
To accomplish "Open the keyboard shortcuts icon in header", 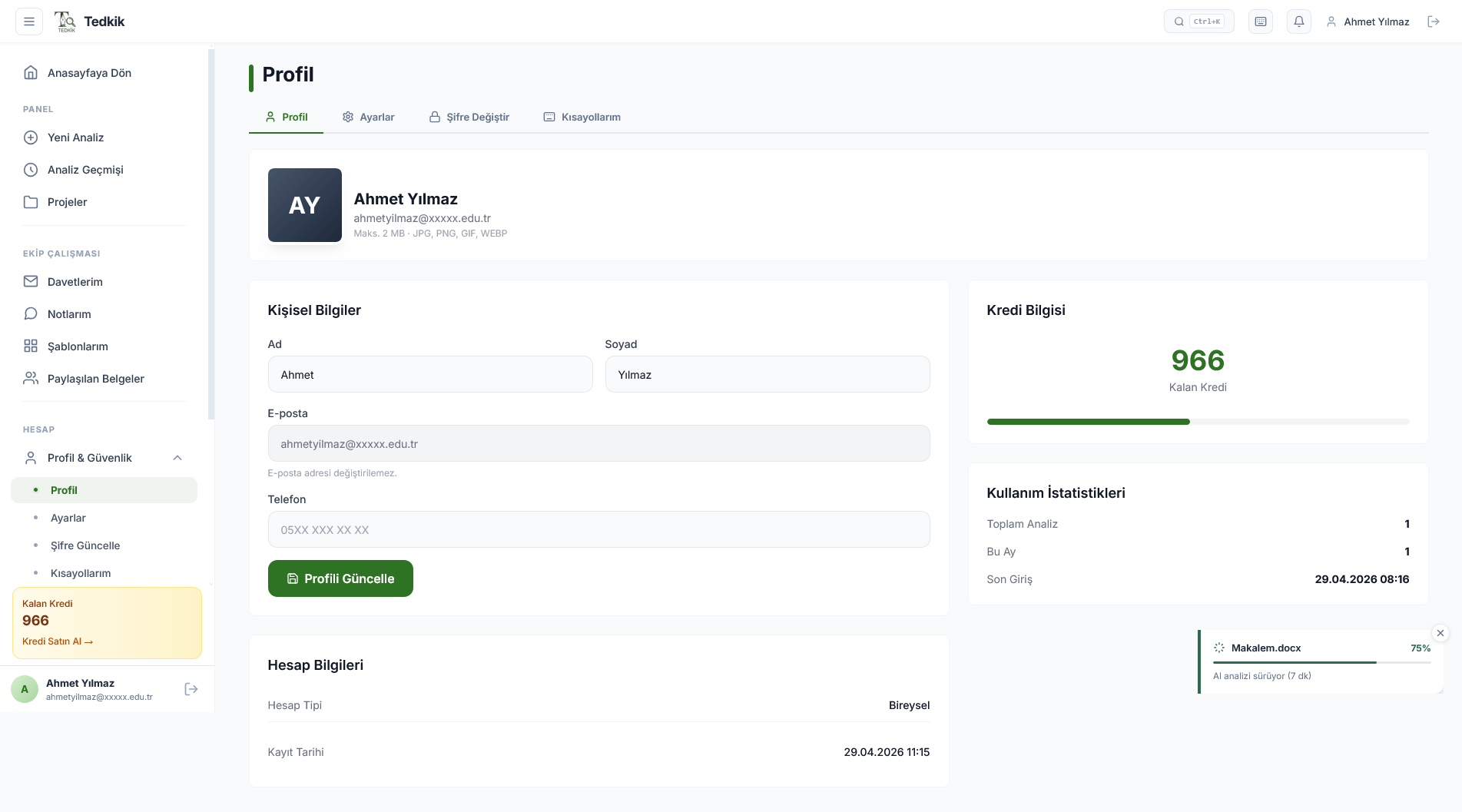I will click(x=1261, y=22).
